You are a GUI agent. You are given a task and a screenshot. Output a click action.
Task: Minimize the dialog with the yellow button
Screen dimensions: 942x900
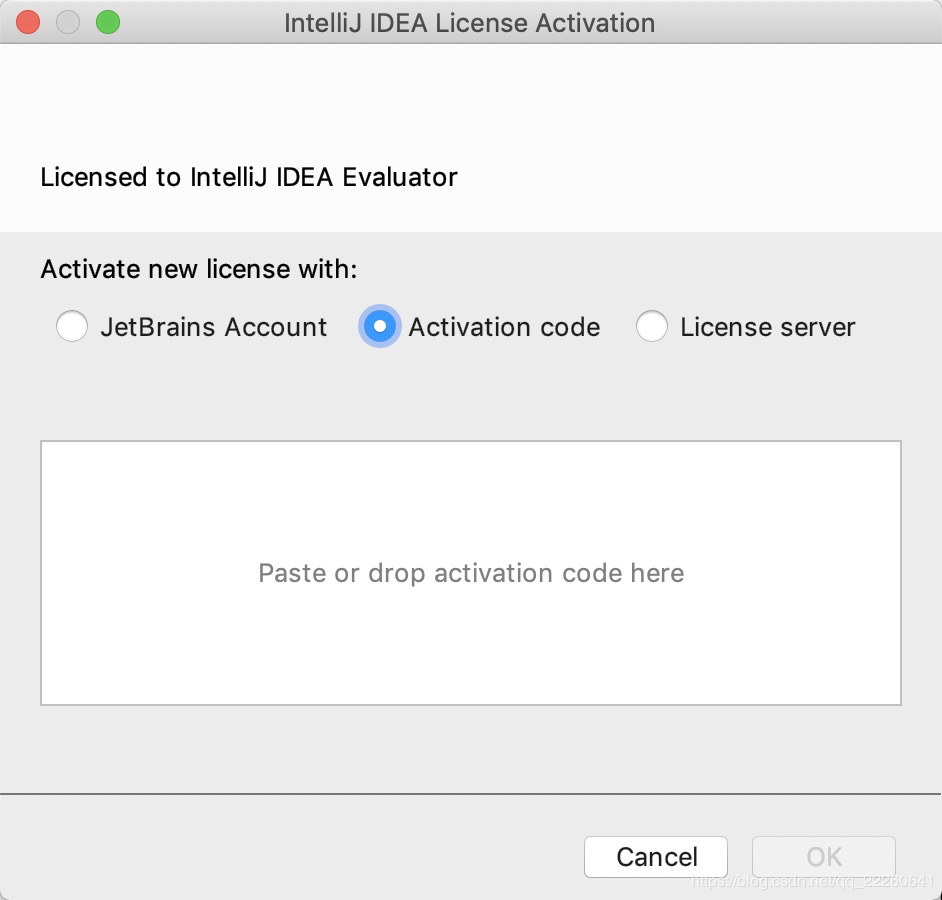[x=68, y=22]
